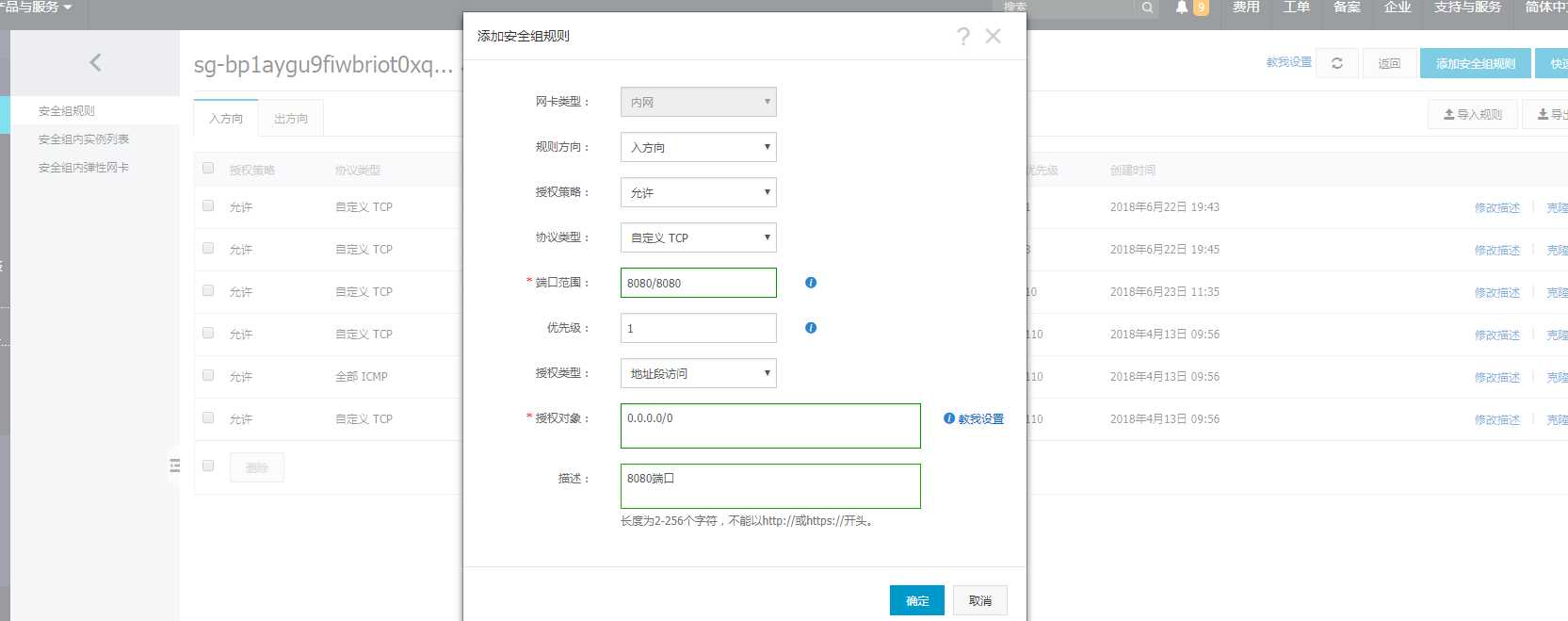Open 支持与服务 in the top navigation
Screen dimensions: 1568x621
point(1467,8)
